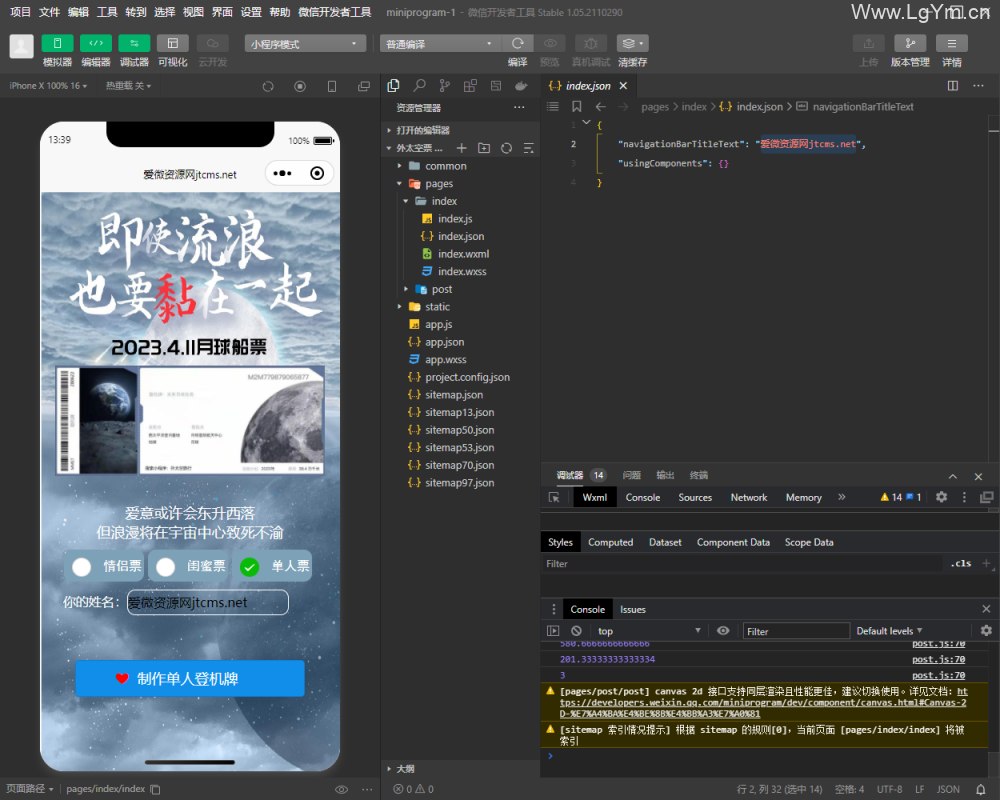Image resolution: width=1000 pixels, height=800 pixels.
Task: Click the Styles Filter input field
Action: (742, 563)
